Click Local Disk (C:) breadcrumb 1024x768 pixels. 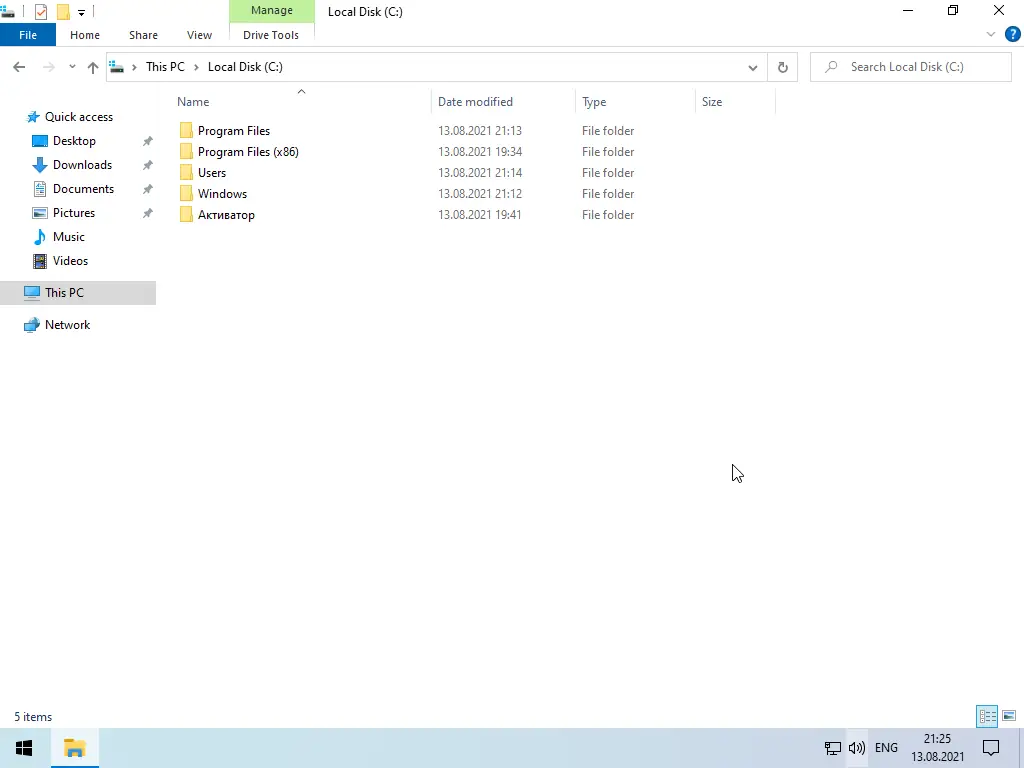pos(245,67)
